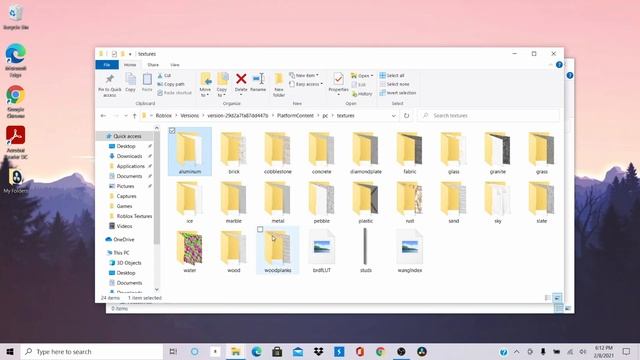The image size is (640, 360).
Task: Switch to details view in status bar
Action: pos(548,298)
